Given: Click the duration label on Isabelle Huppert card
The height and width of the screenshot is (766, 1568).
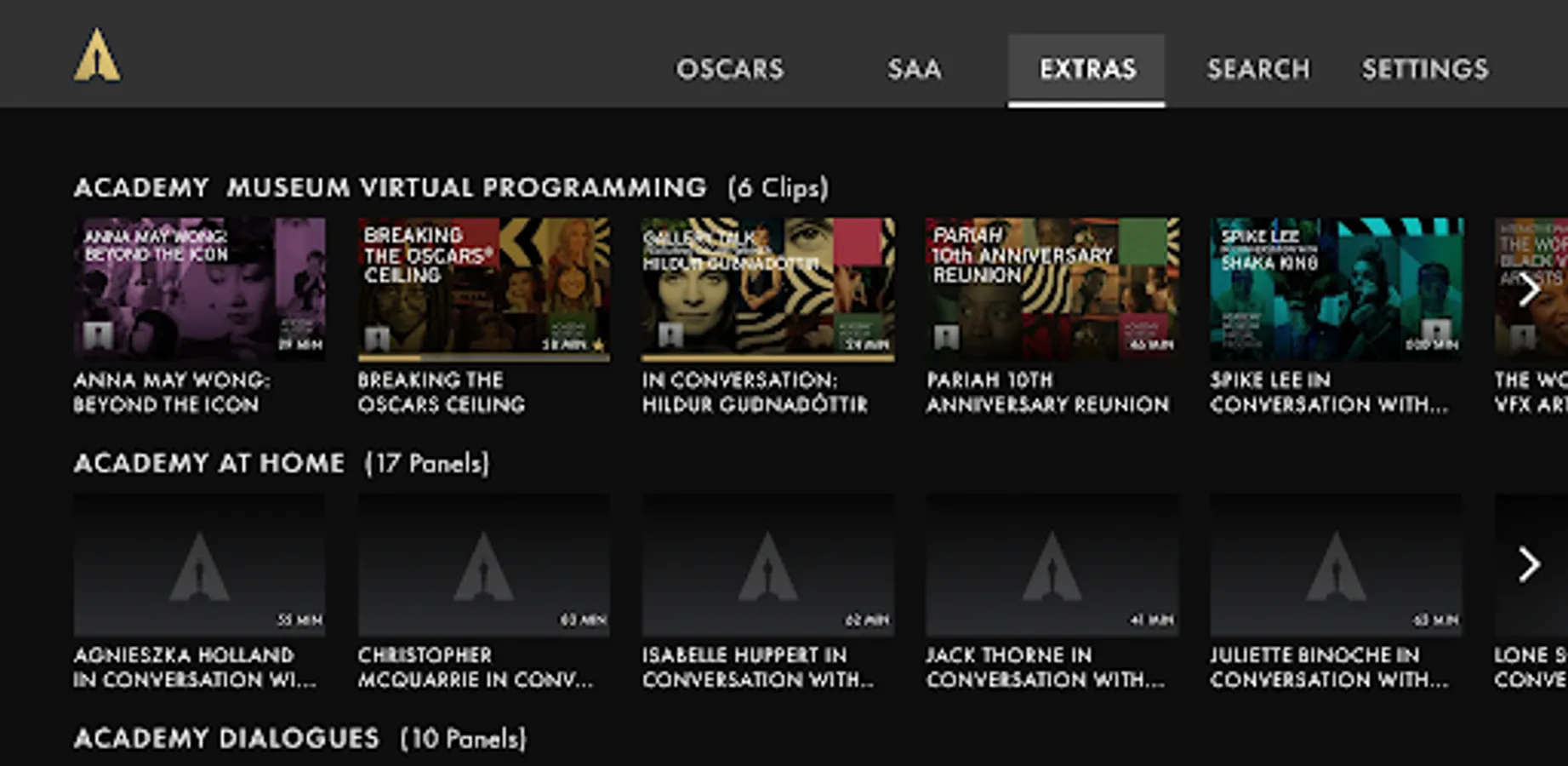Looking at the screenshot, I should coord(867,620).
